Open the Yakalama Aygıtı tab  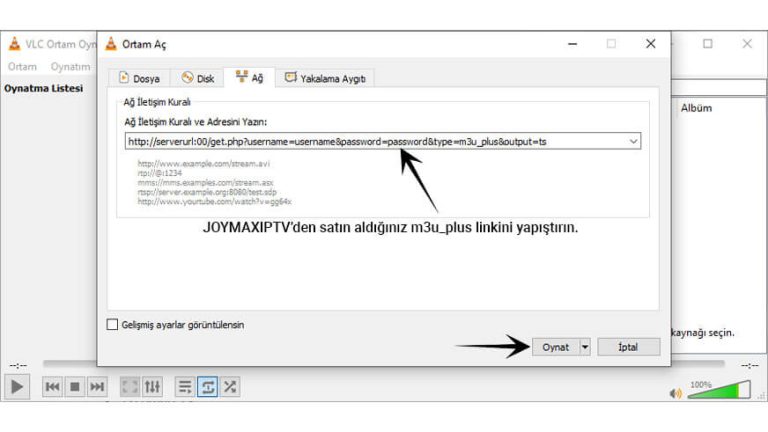[325, 78]
